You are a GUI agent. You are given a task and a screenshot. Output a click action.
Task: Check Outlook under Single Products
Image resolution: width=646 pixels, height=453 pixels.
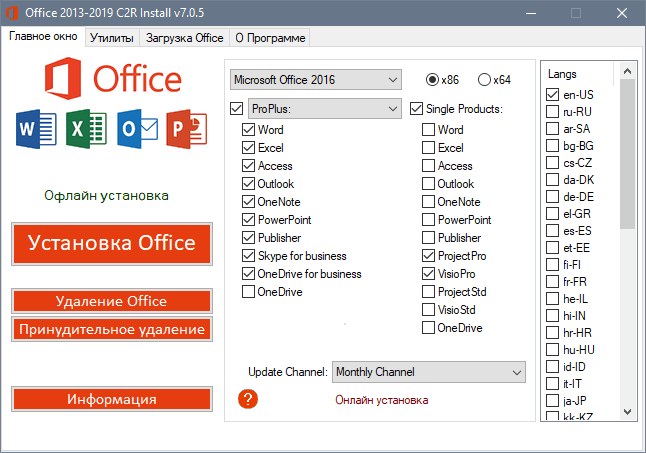428,184
